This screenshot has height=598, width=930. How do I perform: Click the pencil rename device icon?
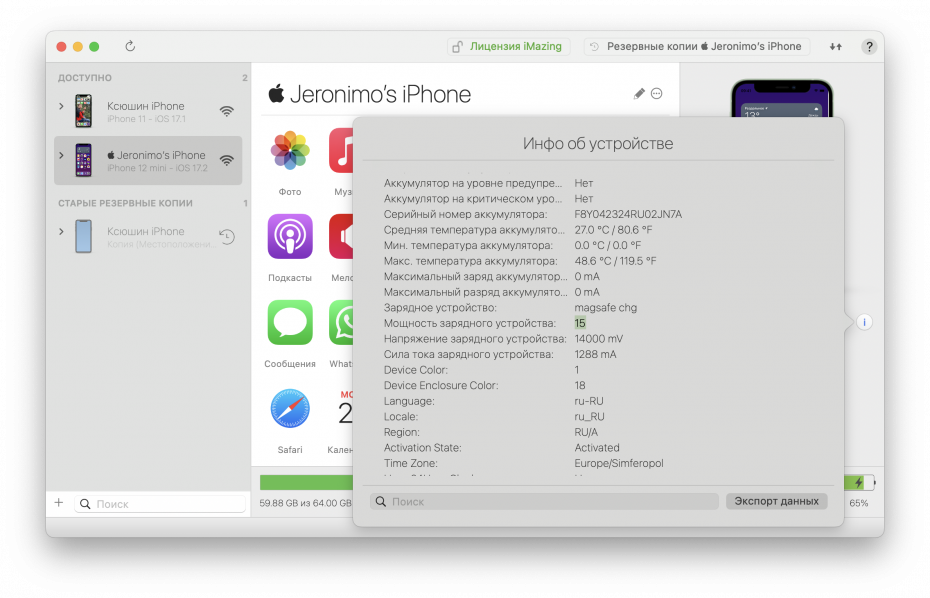click(x=639, y=94)
